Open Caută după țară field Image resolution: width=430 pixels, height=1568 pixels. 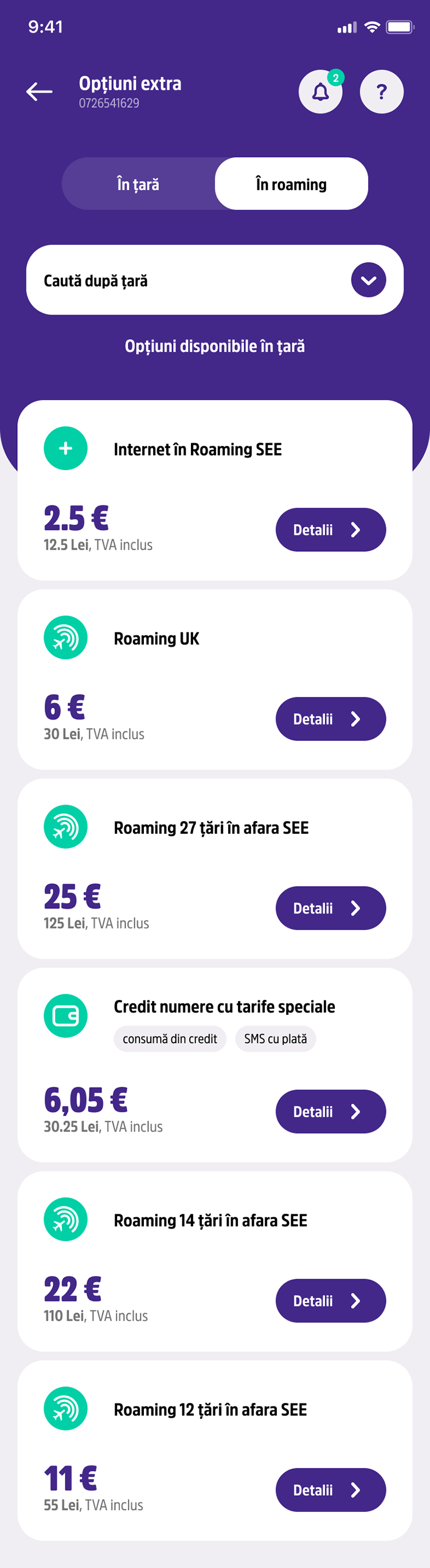(x=183, y=280)
